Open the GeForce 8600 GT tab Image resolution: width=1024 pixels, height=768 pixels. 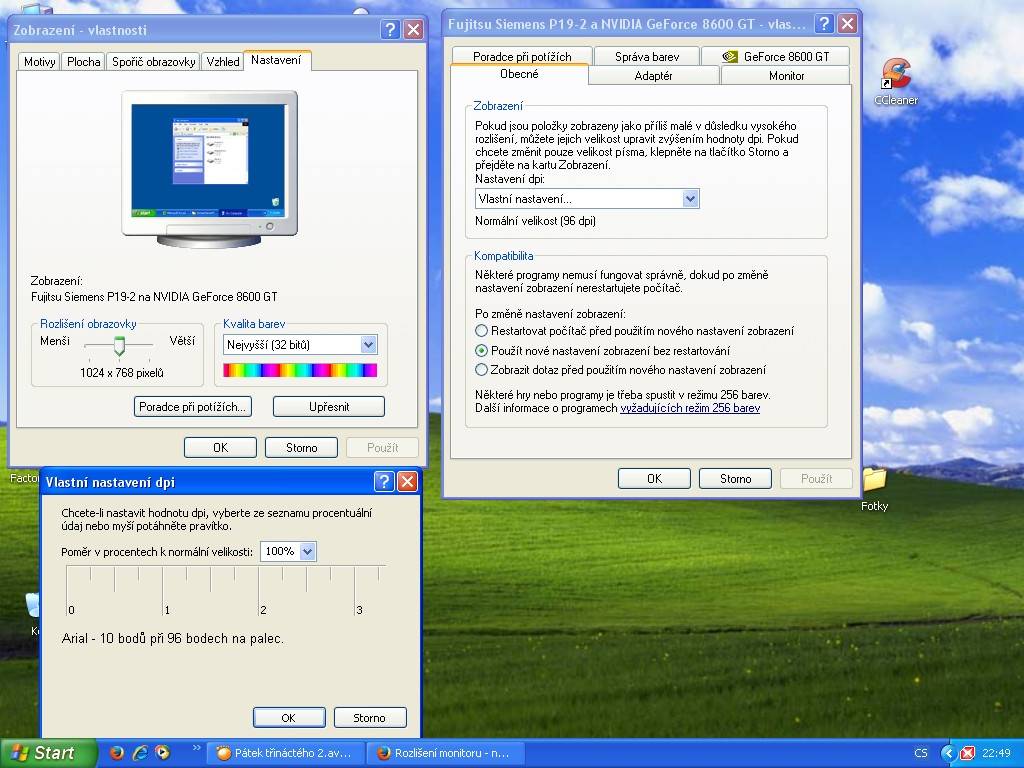(x=775, y=56)
